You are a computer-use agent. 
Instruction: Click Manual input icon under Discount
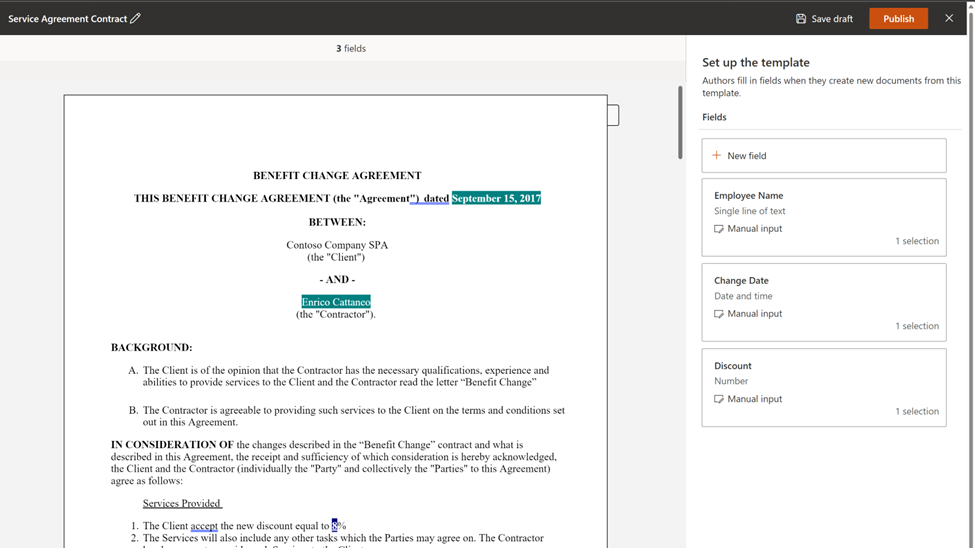[719, 399]
